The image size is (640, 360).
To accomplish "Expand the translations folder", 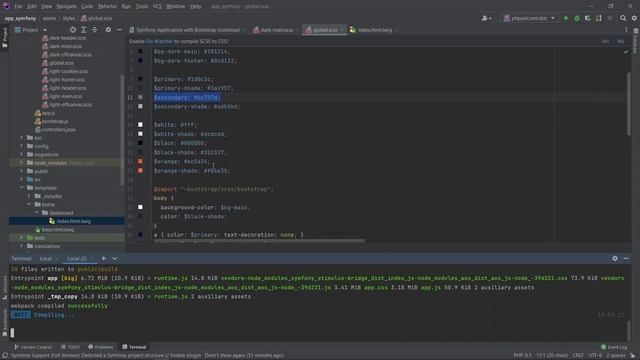I will tap(22, 246).
